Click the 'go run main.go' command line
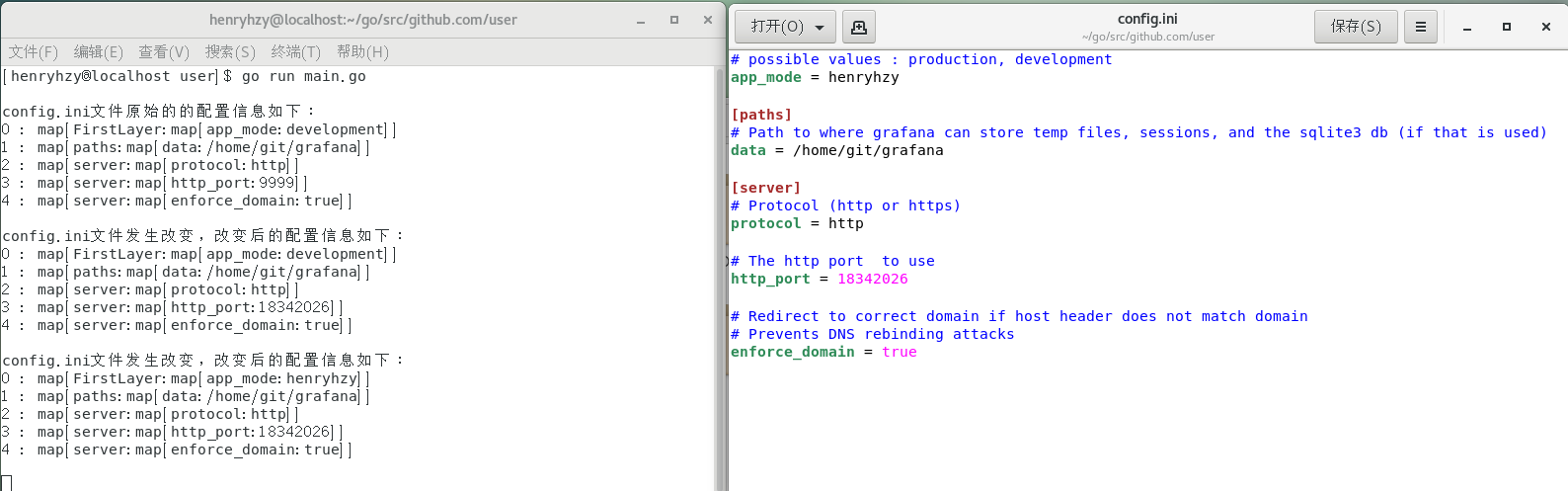Image resolution: width=1568 pixels, height=491 pixels. click(304, 77)
